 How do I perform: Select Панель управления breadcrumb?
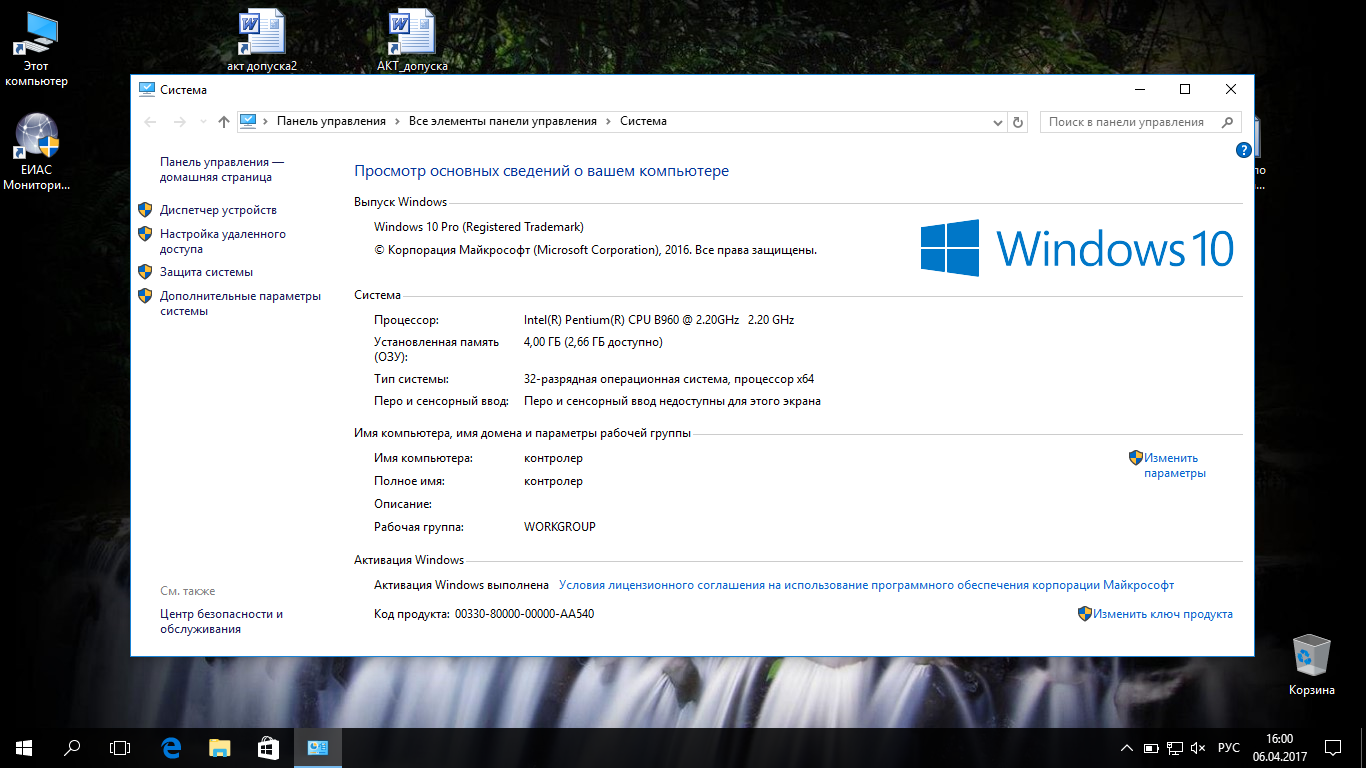coord(331,121)
